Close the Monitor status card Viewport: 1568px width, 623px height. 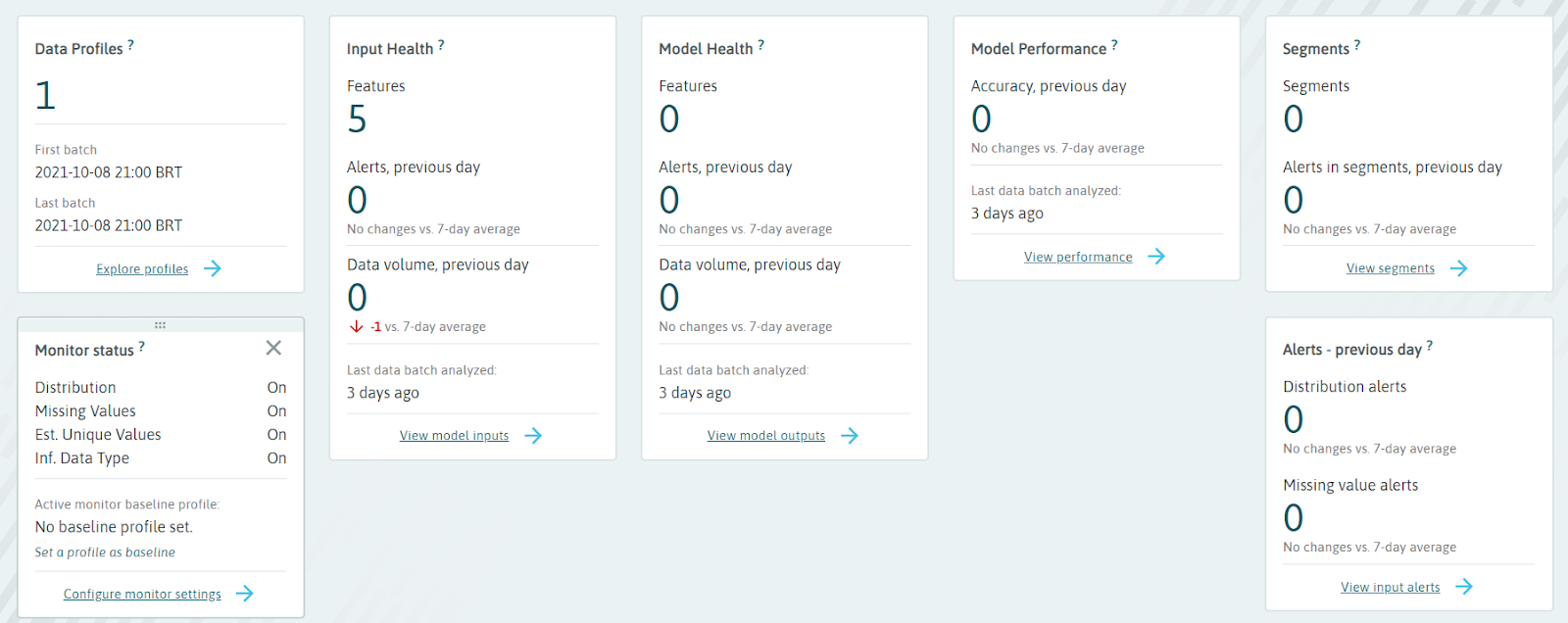tap(273, 348)
